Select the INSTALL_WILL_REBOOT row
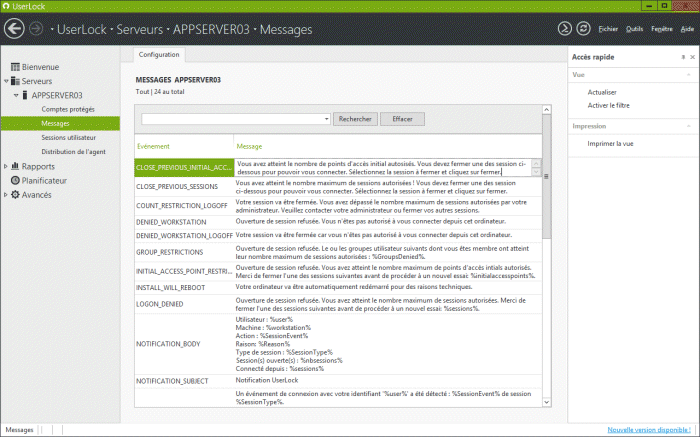This screenshot has height=437, width=700. (x=338, y=288)
